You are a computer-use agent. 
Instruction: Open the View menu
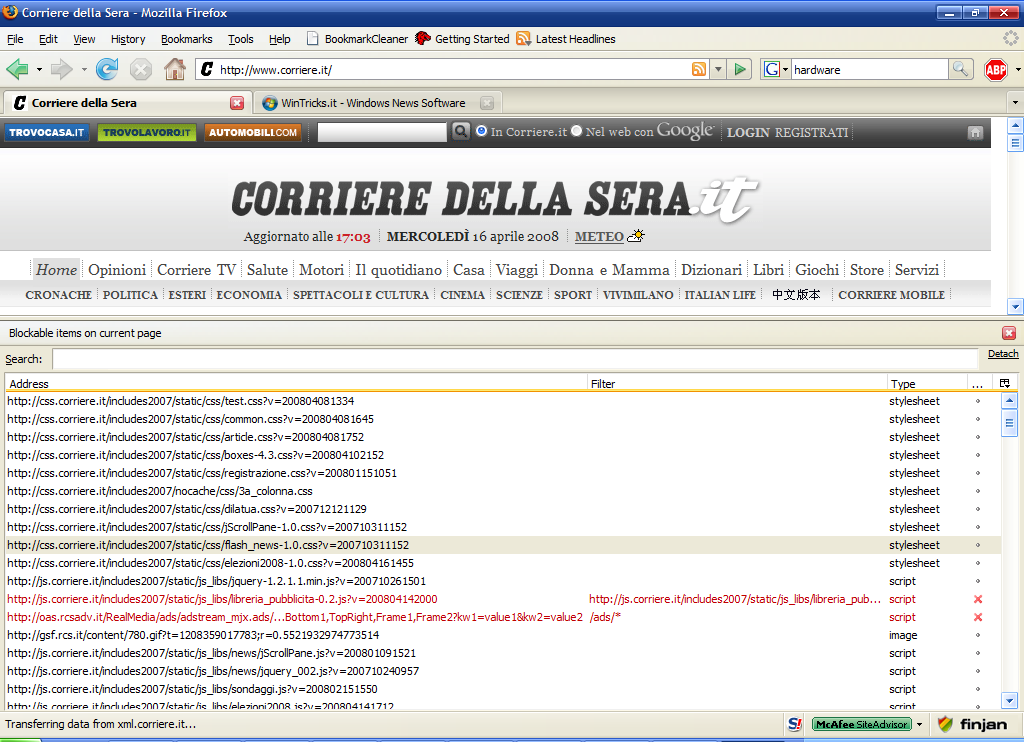[84, 39]
